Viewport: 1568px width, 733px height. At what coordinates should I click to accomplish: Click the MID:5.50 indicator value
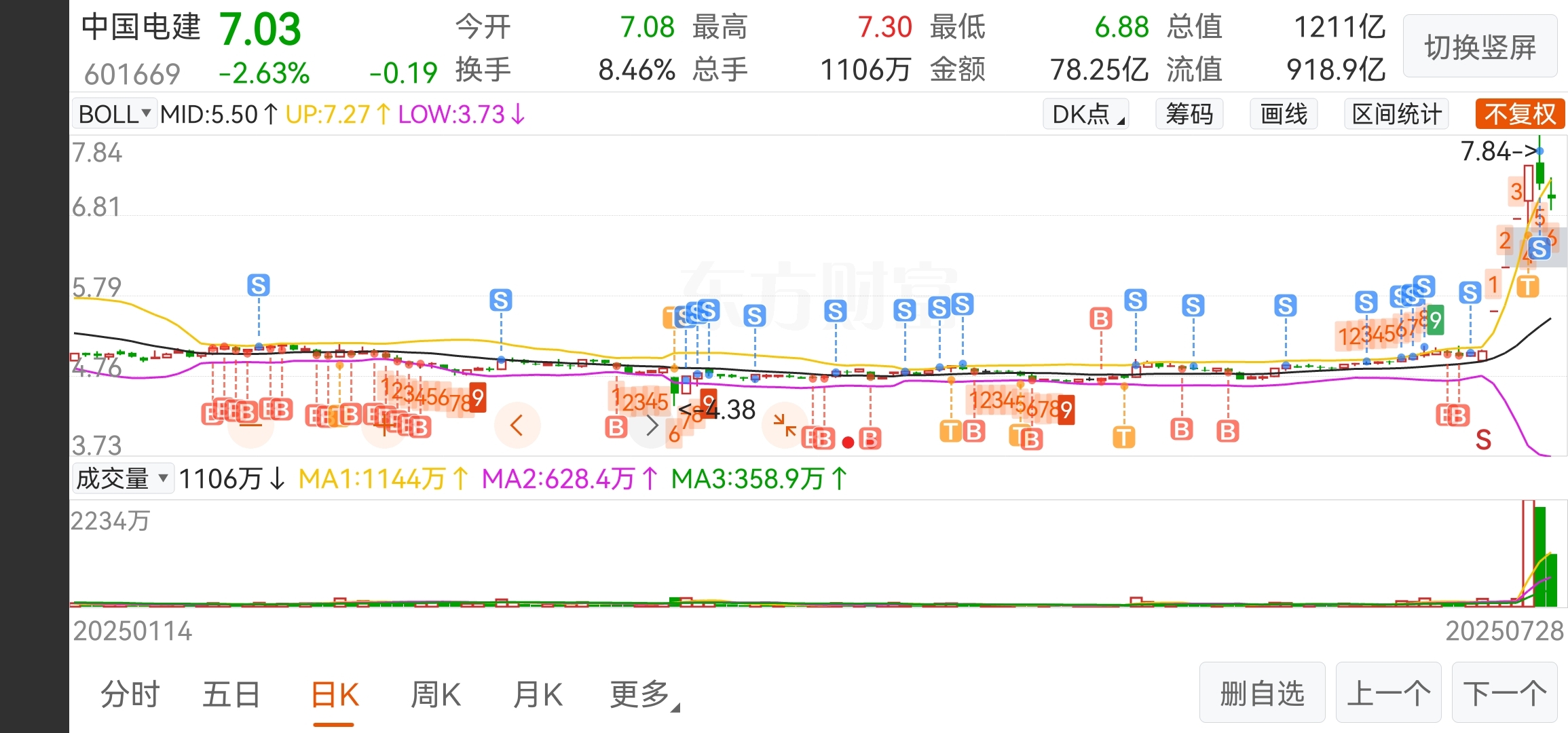[219, 114]
